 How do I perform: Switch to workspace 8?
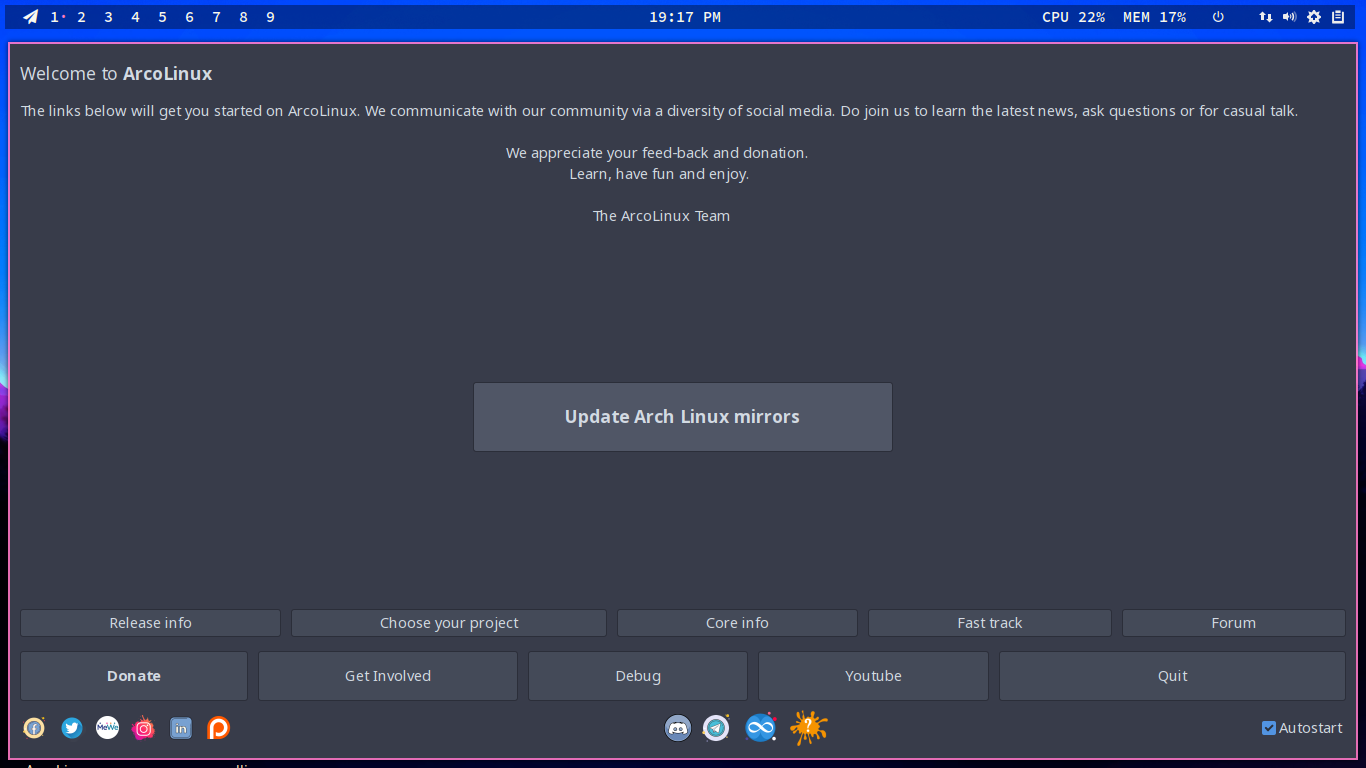click(244, 17)
